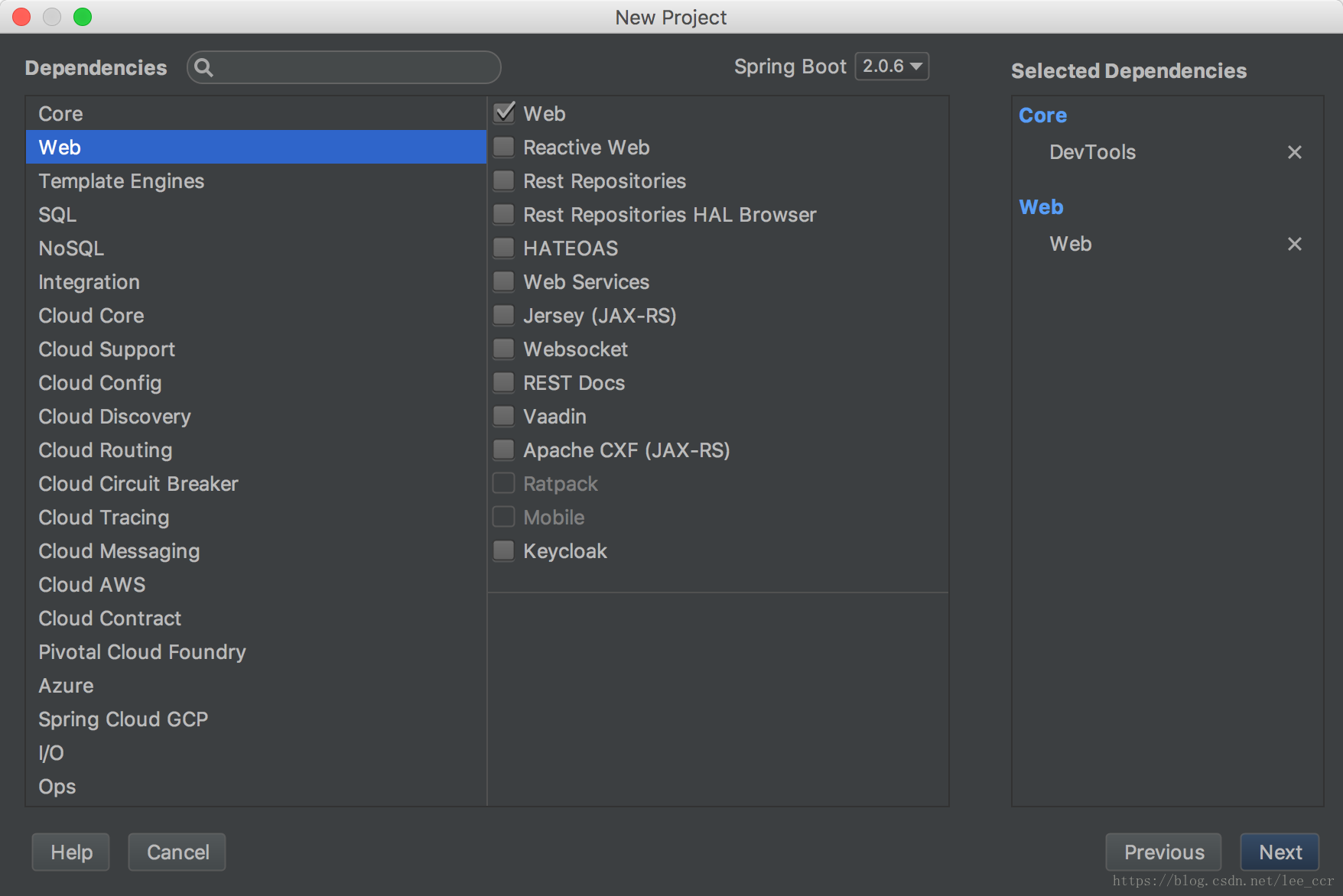Click the Web header in Selected Dependencies

(x=1041, y=207)
